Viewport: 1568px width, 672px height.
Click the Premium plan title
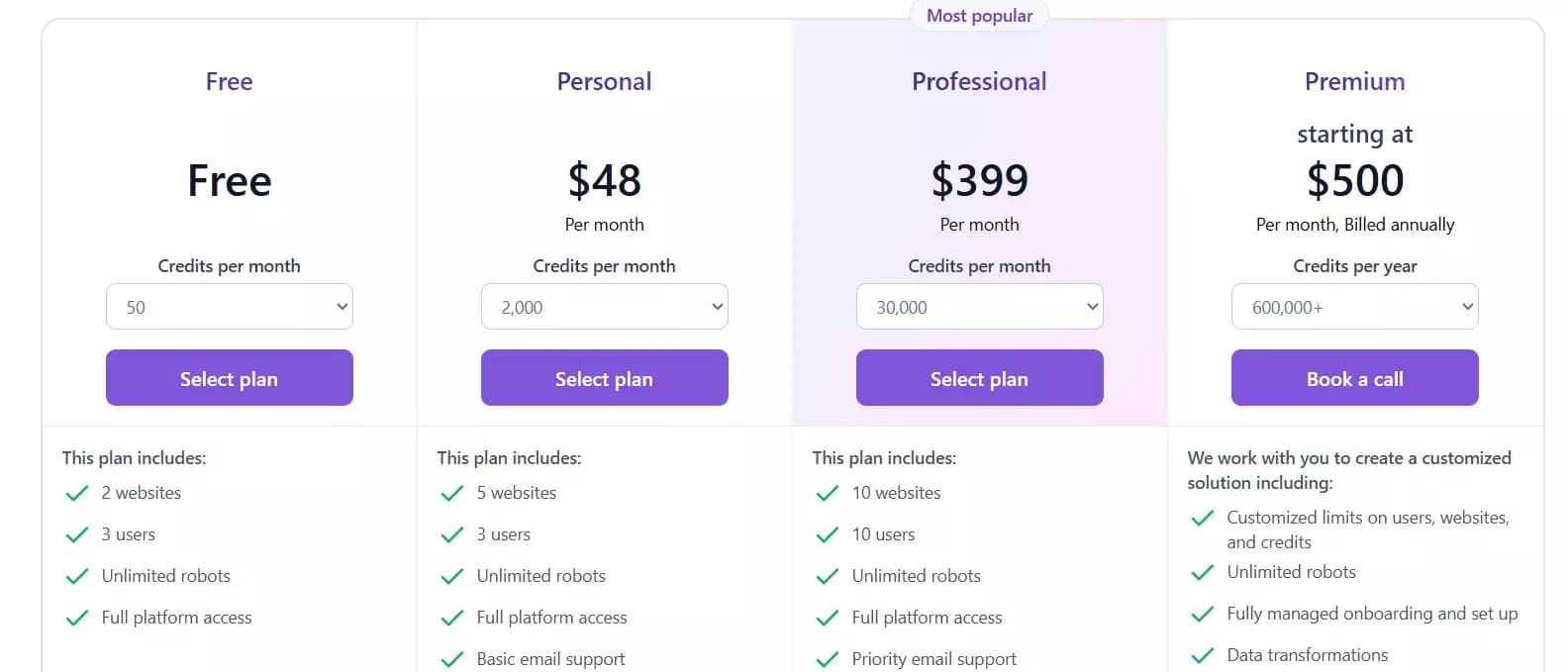1354,81
